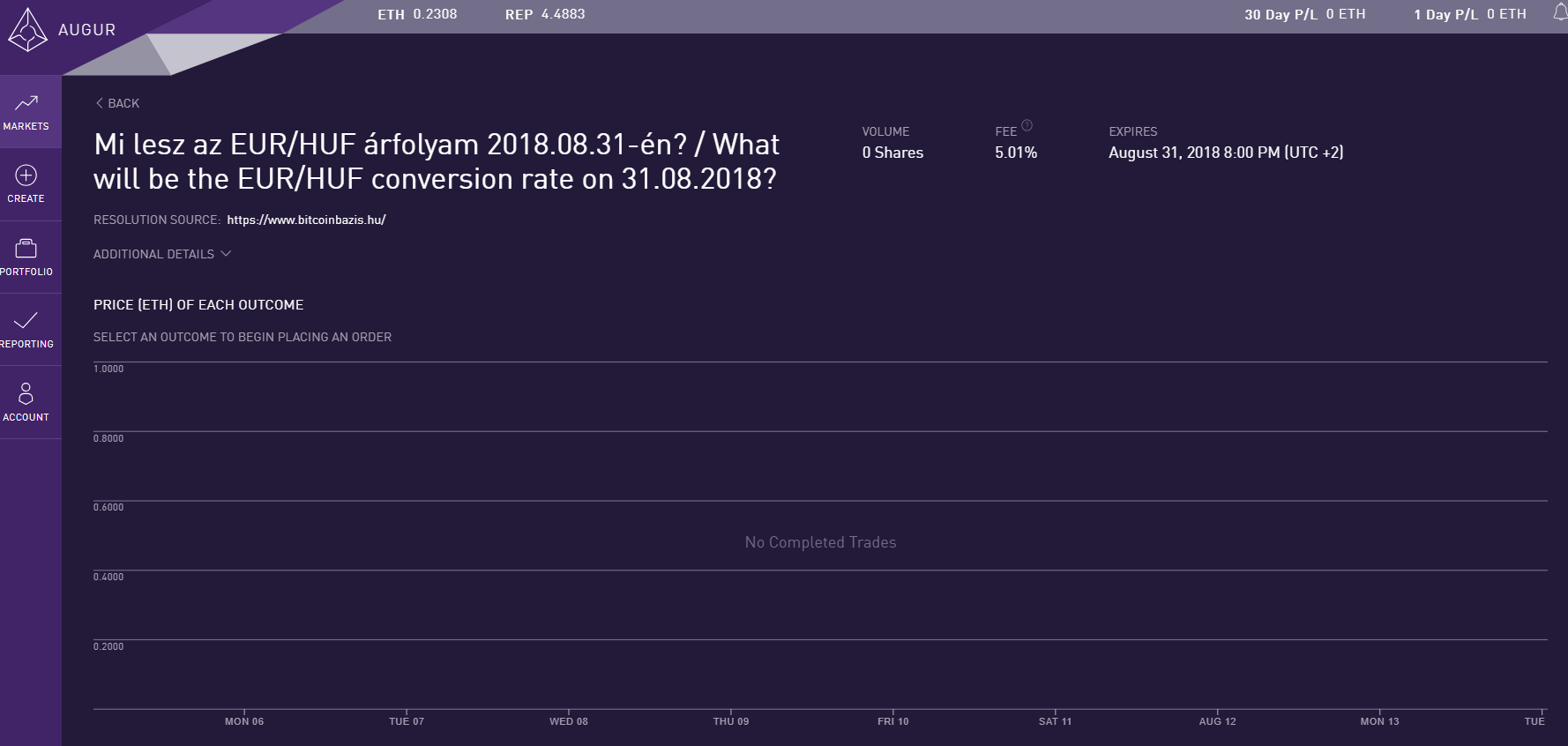Image resolution: width=1568 pixels, height=746 pixels.
Task: Click the Fee help question icon
Action: 1027,125
